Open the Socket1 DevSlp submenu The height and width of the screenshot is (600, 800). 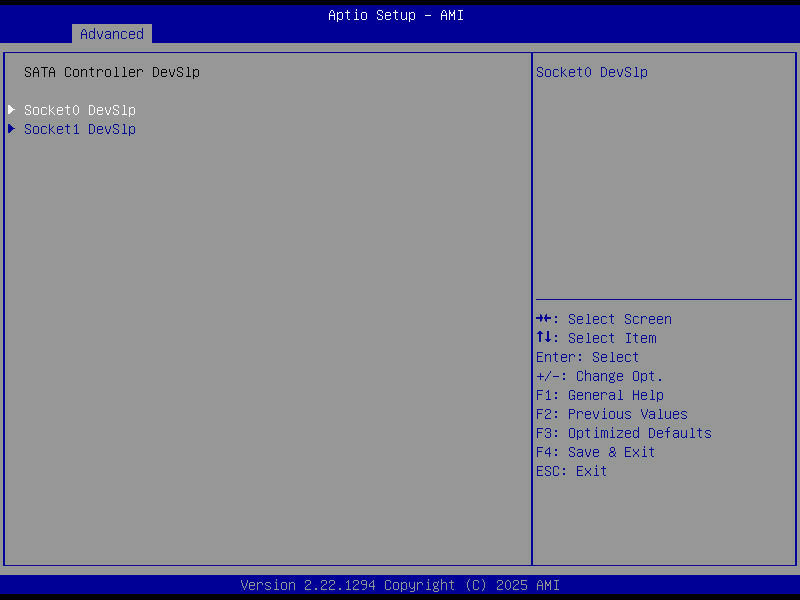[x=80, y=129]
